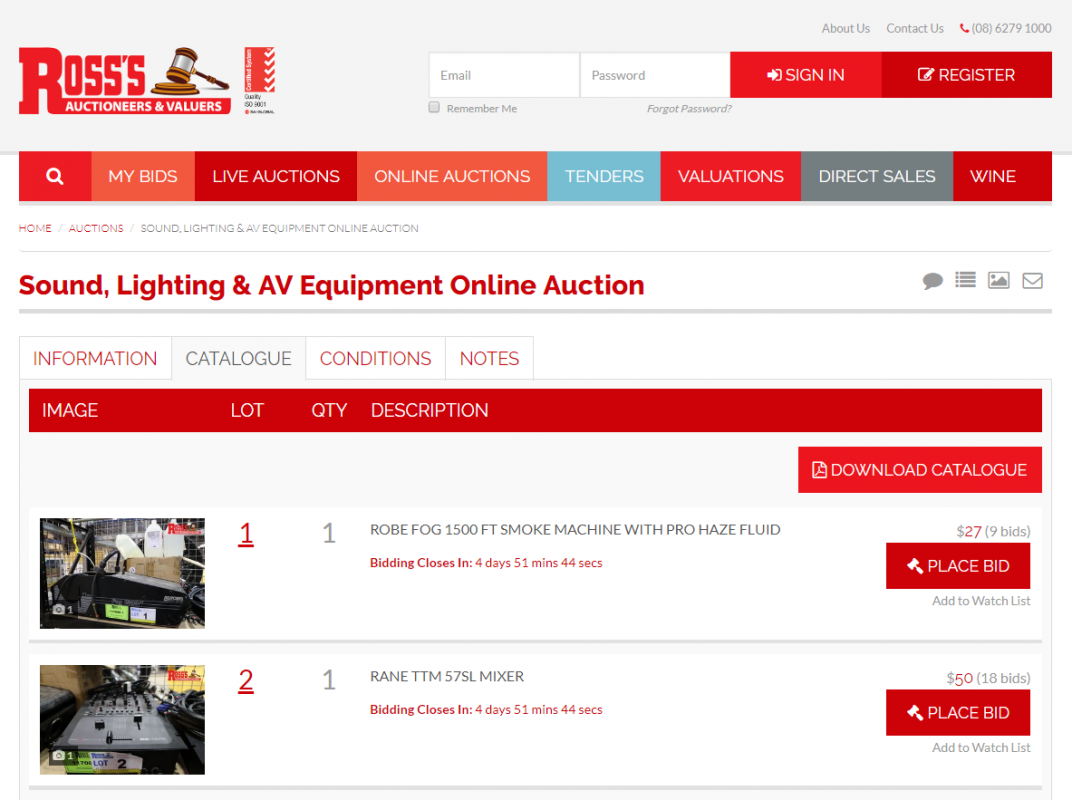The width and height of the screenshot is (1072, 800).
Task: Open Rane TTM 57SL mixer thumbnail
Action: click(122, 719)
